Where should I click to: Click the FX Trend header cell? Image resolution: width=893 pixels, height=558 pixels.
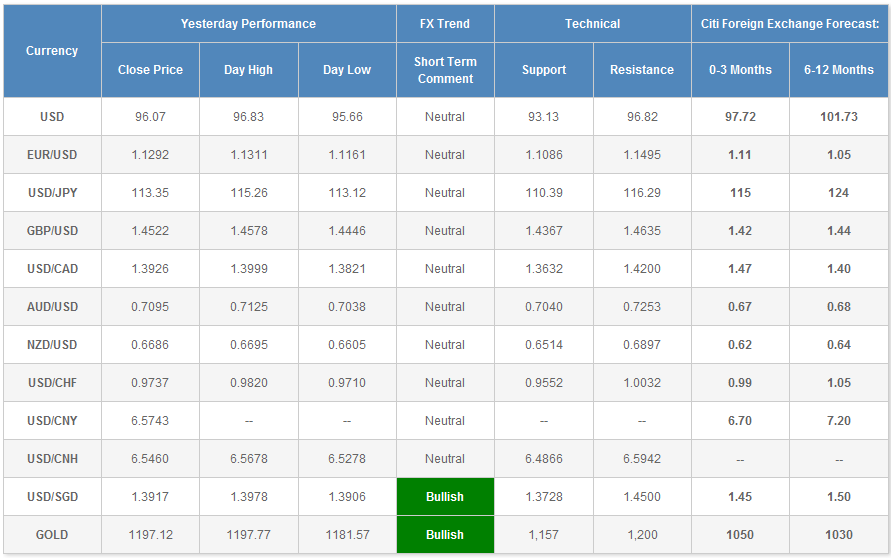pyautogui.click(x=446, y=24)
